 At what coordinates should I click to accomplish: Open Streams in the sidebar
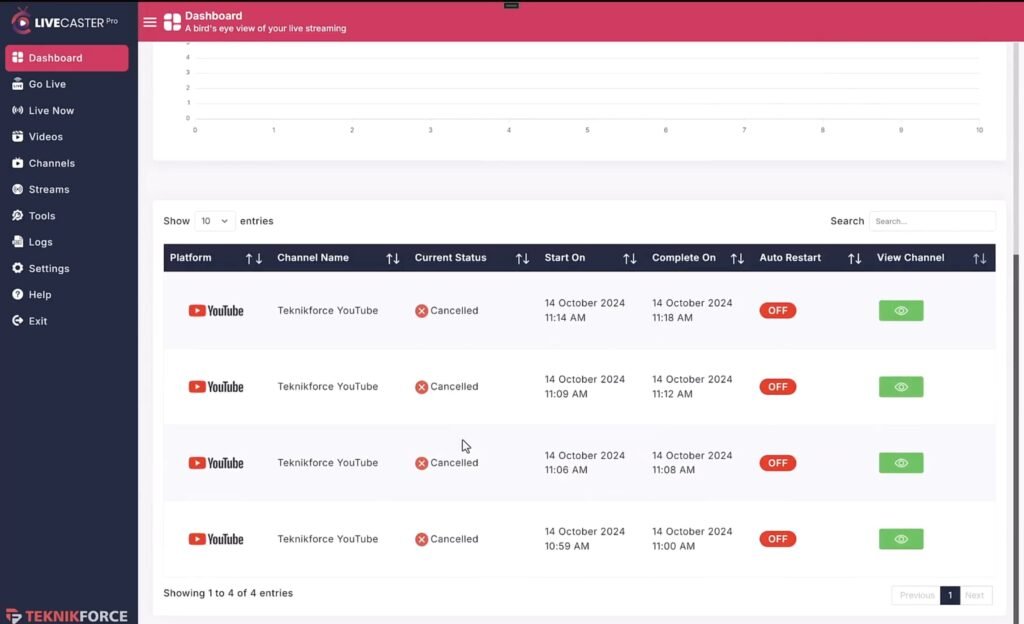(49, 189)
